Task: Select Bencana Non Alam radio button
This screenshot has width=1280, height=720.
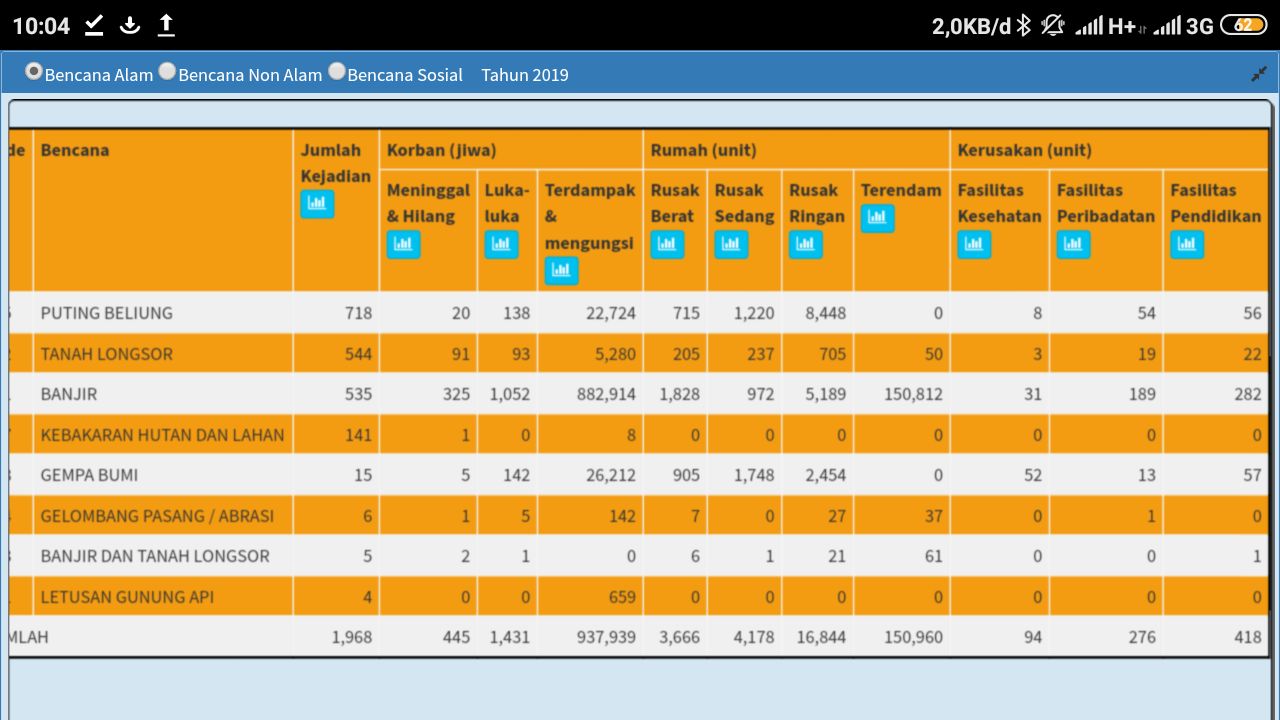Action: (167, 72)
